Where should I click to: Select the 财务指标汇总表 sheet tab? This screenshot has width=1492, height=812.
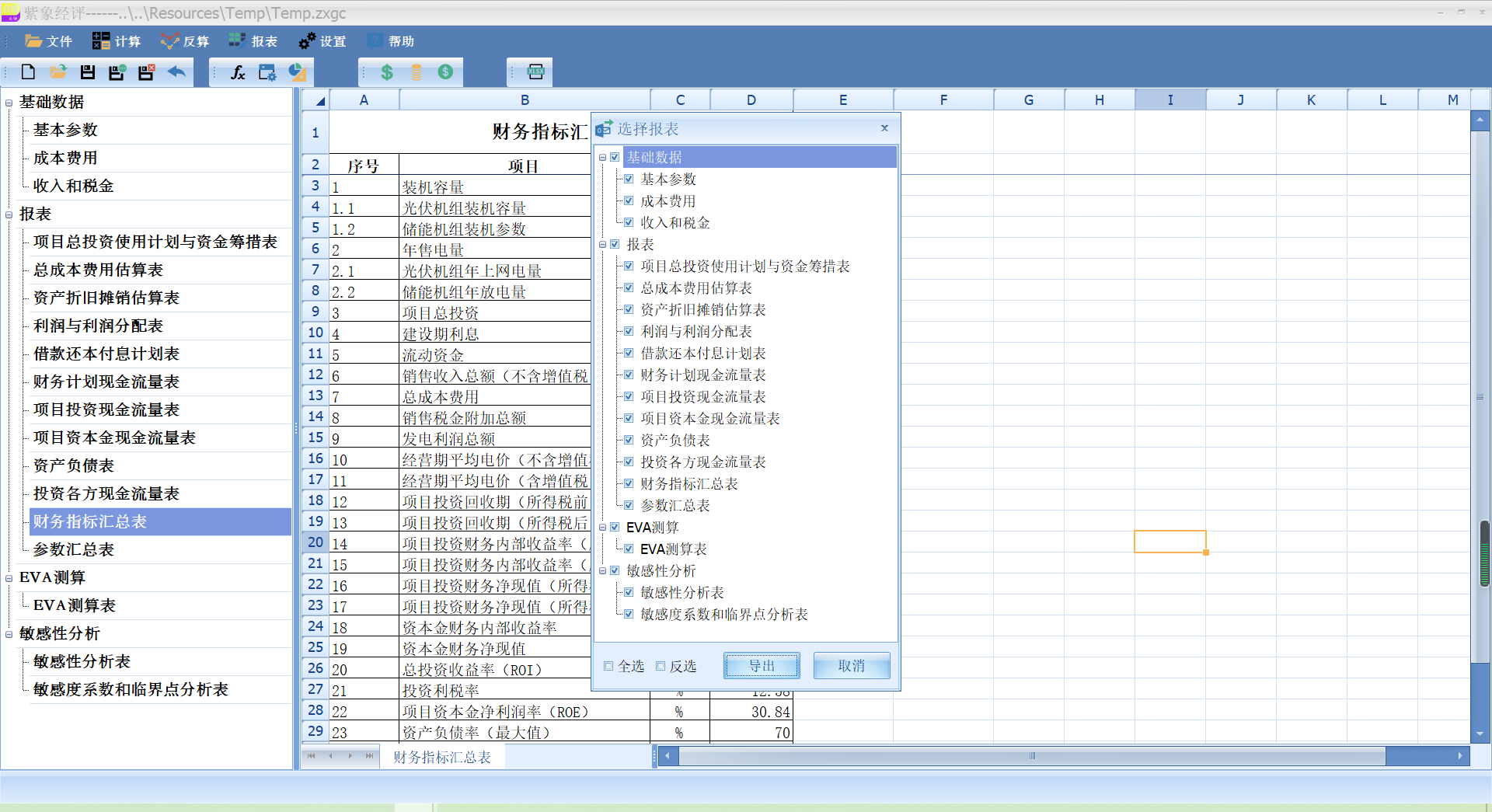442,757
